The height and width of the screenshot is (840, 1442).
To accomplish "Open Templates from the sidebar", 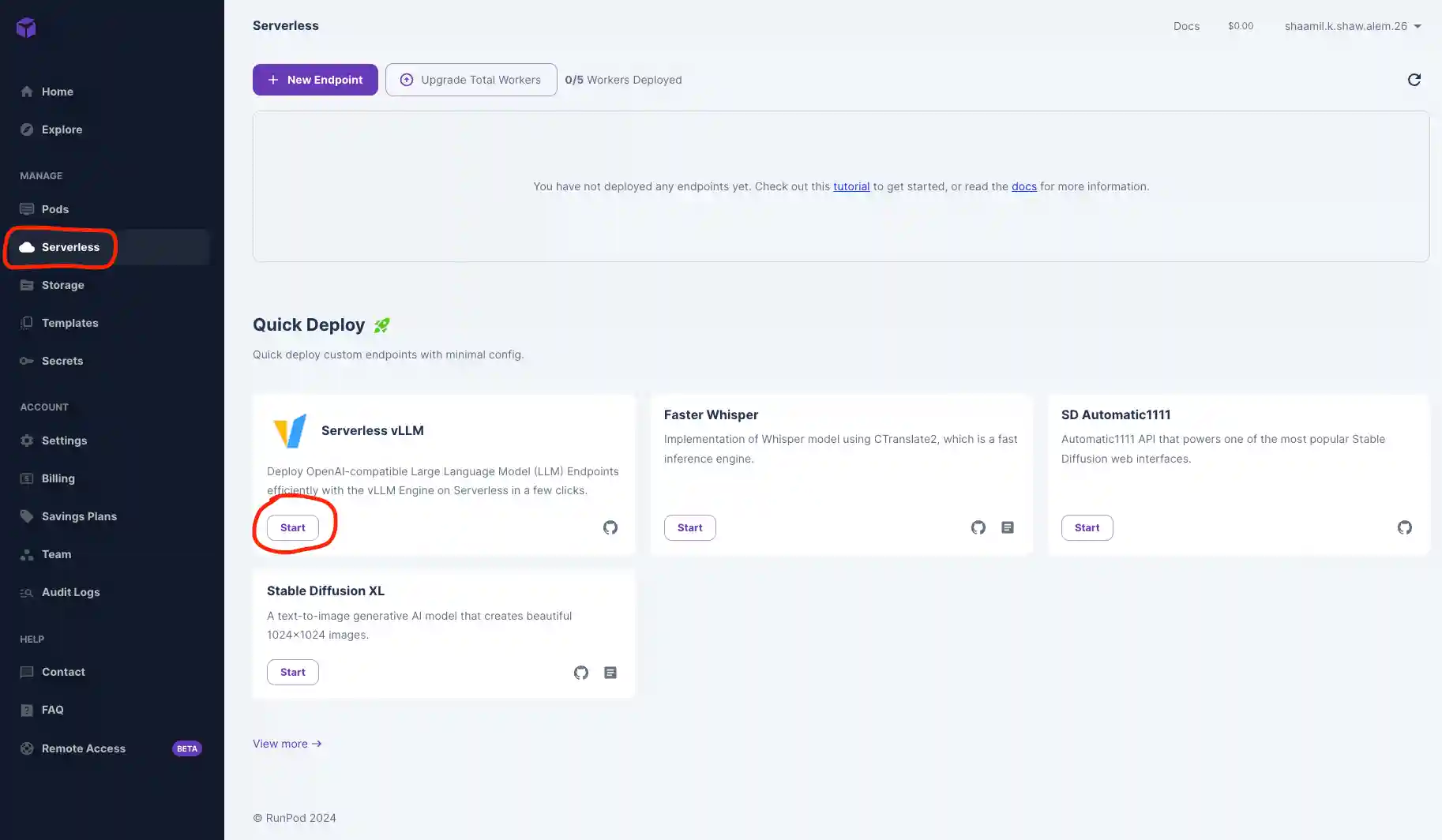I will [x=69, y=323].
